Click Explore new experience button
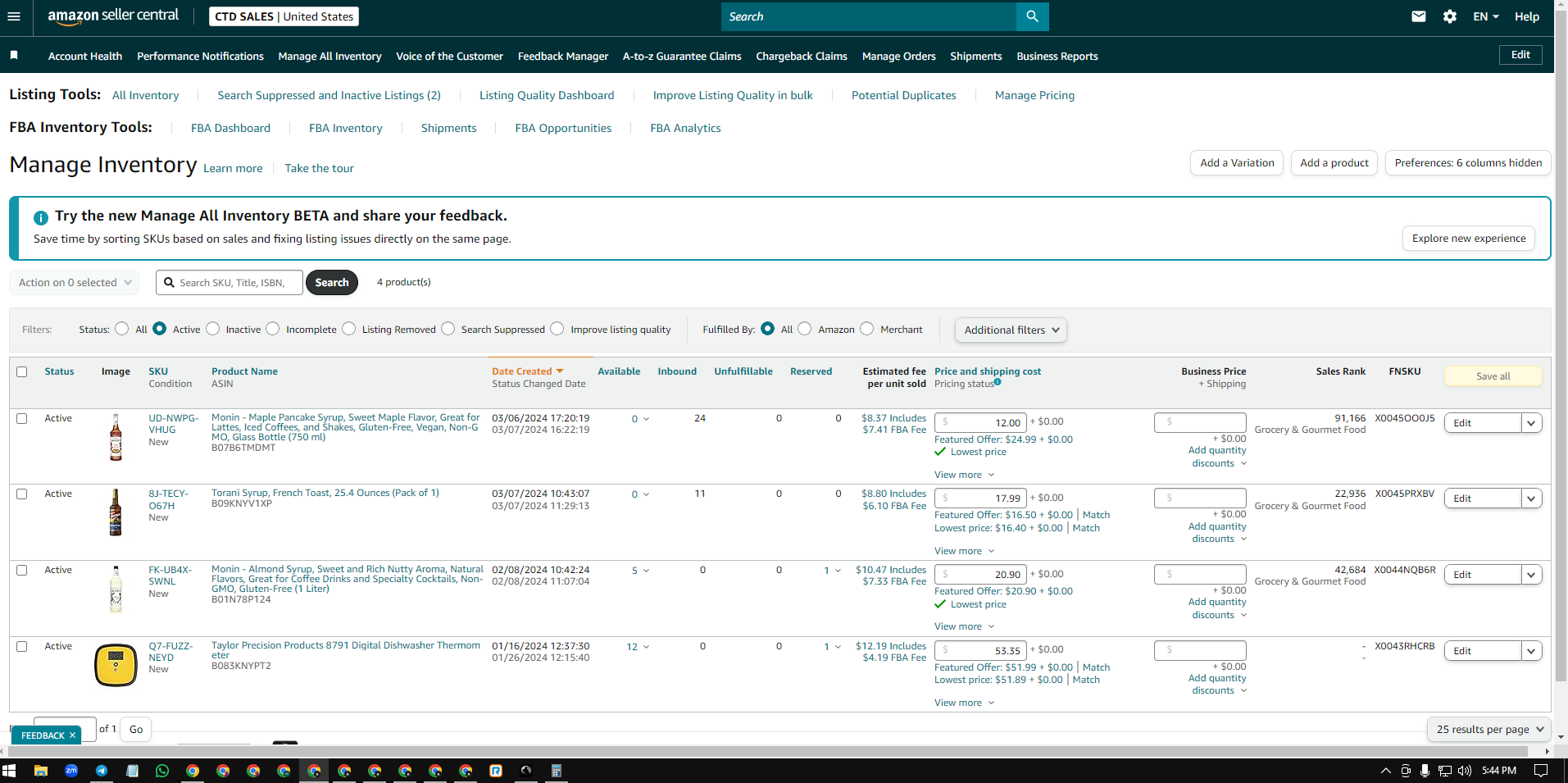This screenshot has width=1568, height=783. coord(1469,238)
